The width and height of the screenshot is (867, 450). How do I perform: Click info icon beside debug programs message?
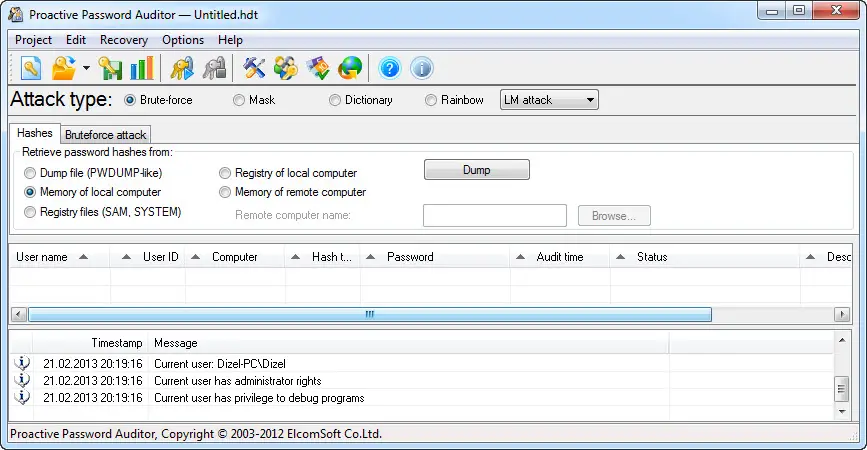click(22, 397)
